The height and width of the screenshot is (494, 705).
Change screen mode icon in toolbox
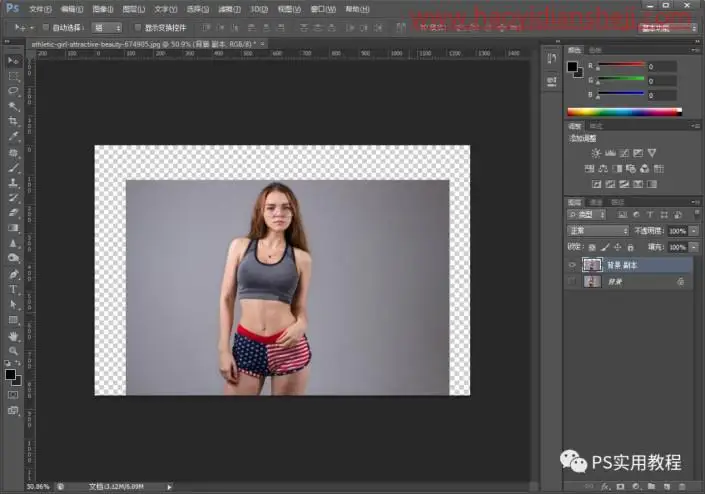[x=13, y=410]
